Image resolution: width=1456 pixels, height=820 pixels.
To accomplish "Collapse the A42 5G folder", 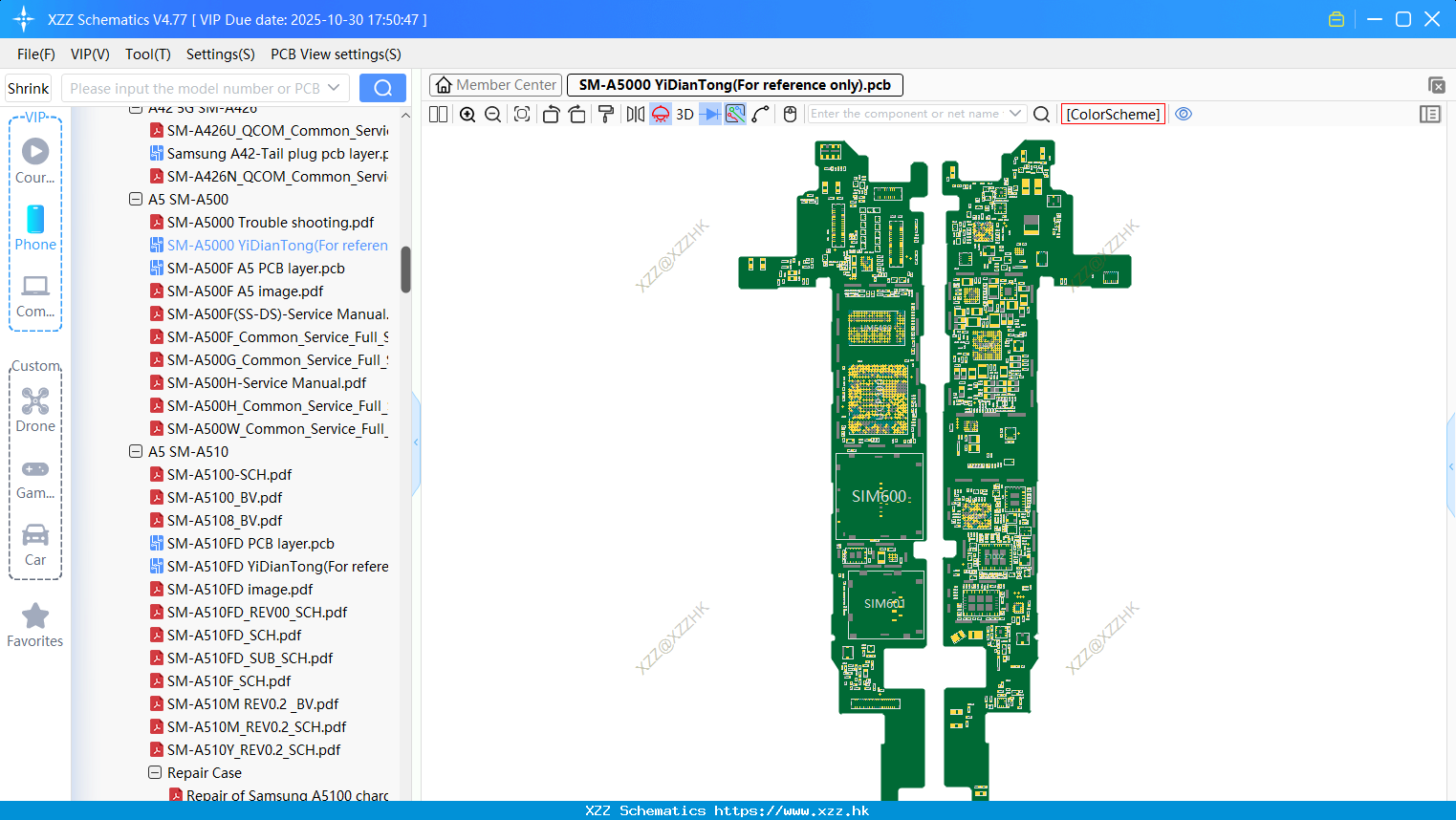I will point(136,109).
